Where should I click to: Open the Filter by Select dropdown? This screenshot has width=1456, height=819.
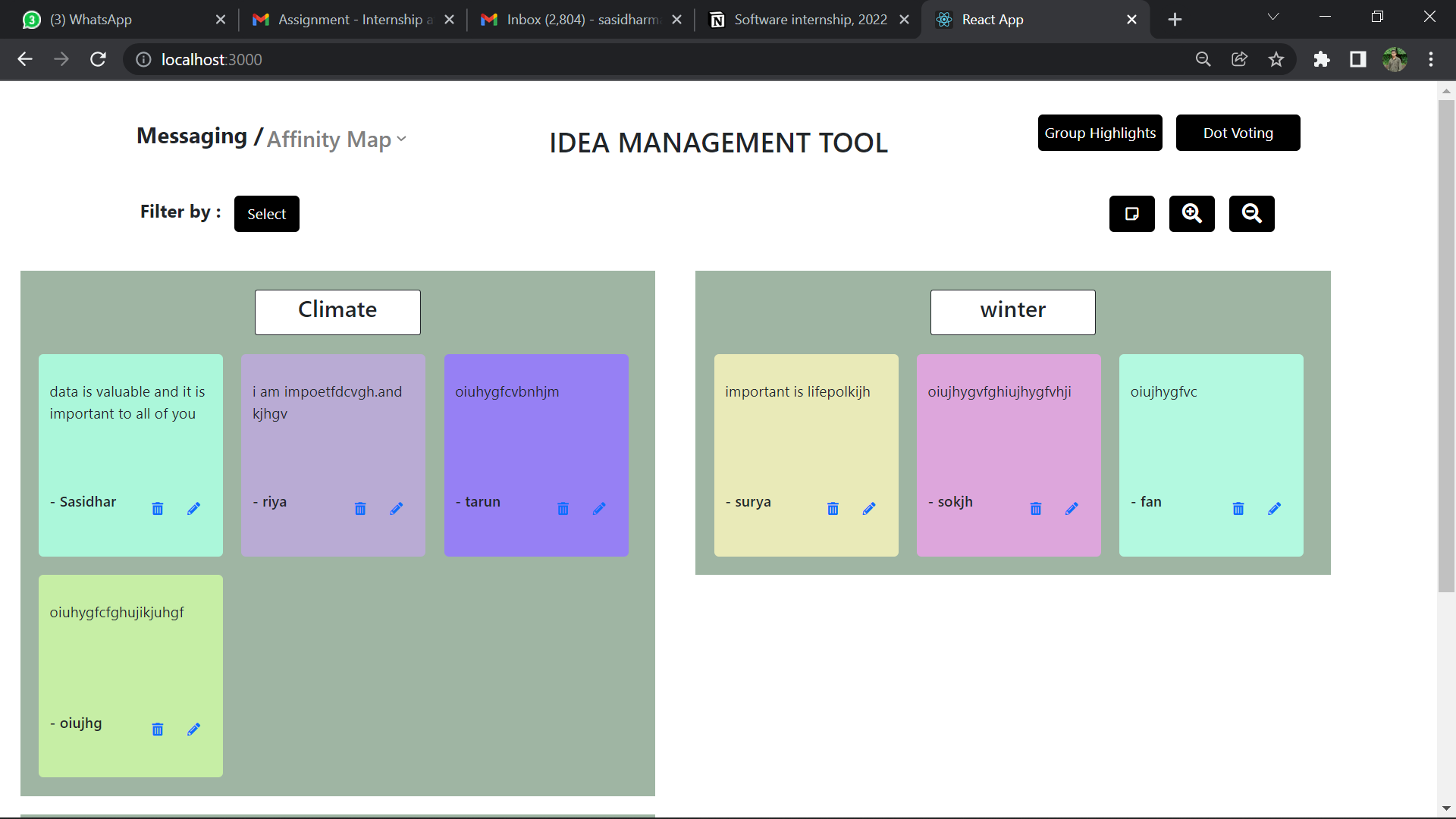point(267,214)
